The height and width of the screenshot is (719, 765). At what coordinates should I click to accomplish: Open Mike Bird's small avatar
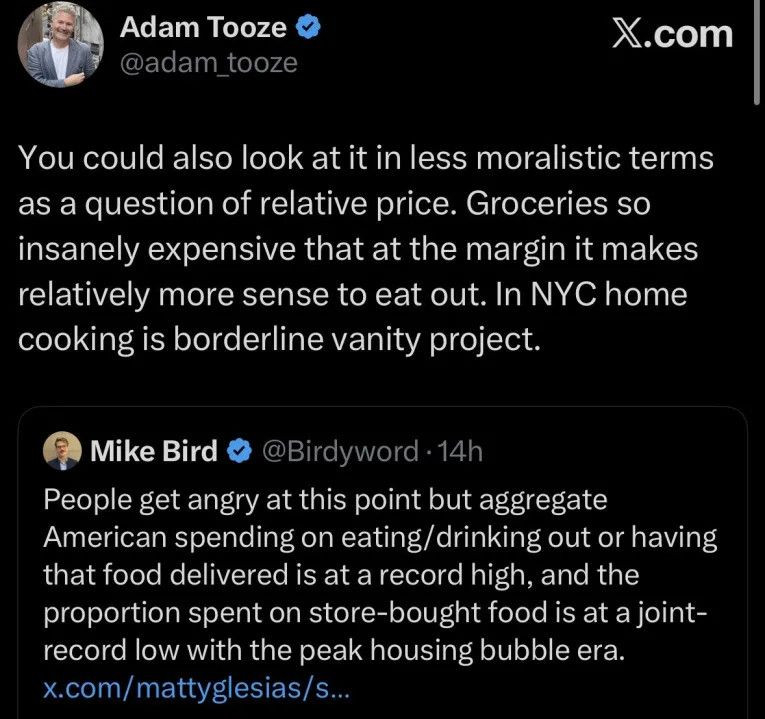point(62,452)
